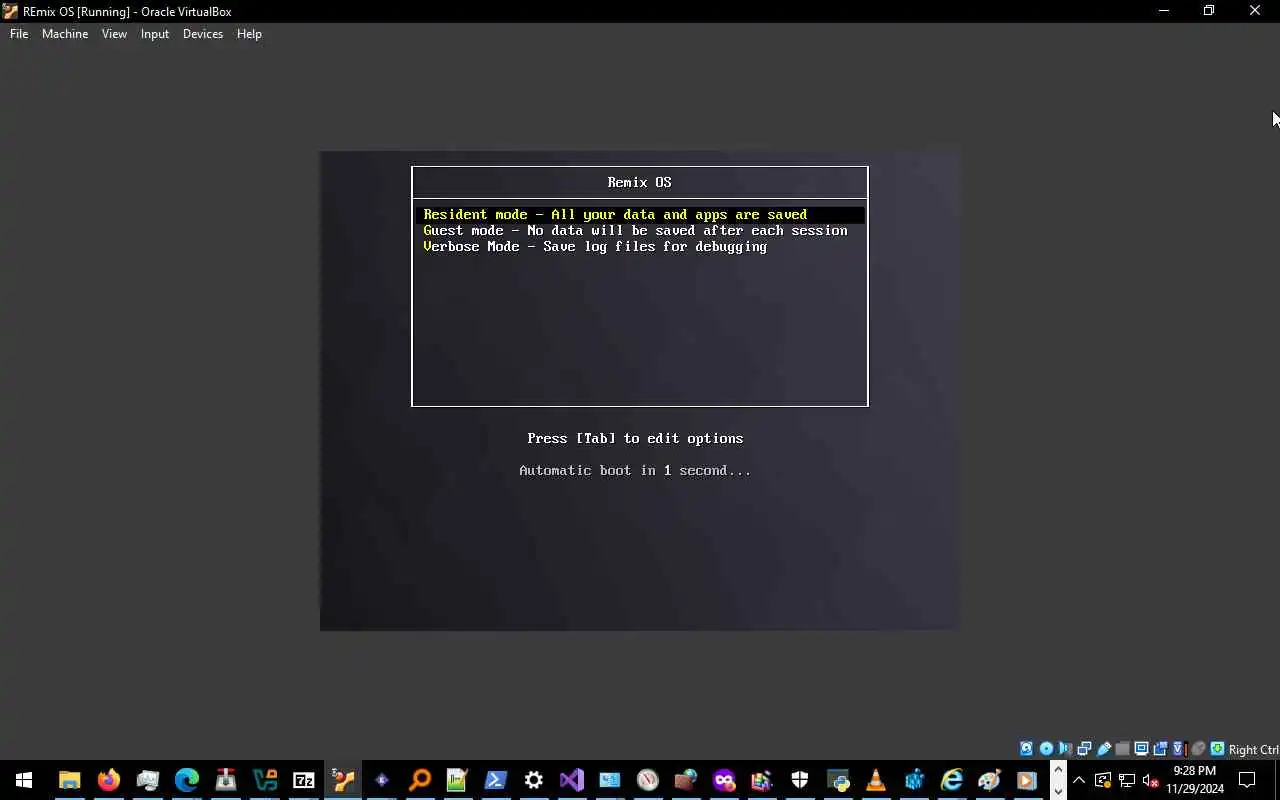Click the optical disc status icon
Image resolution: width=1280 pixels, height=800 pixels.
[x=1046, y=749]
